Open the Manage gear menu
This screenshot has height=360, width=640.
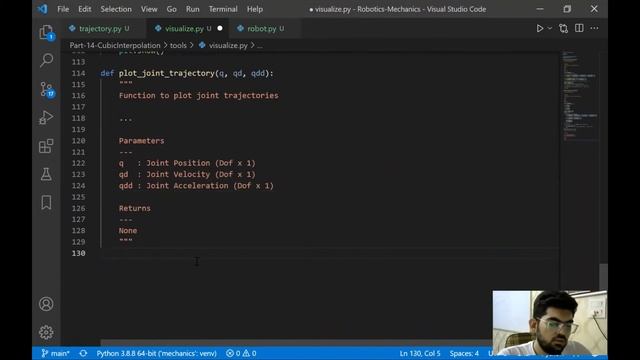[46, 332]
